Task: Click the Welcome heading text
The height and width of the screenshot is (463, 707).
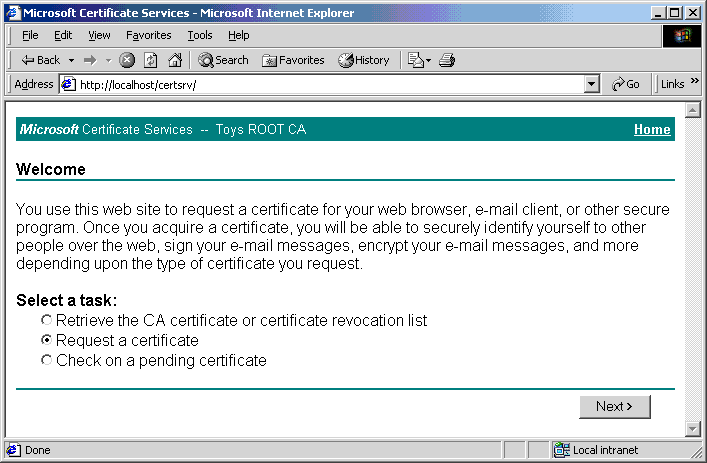Action: 51,170
